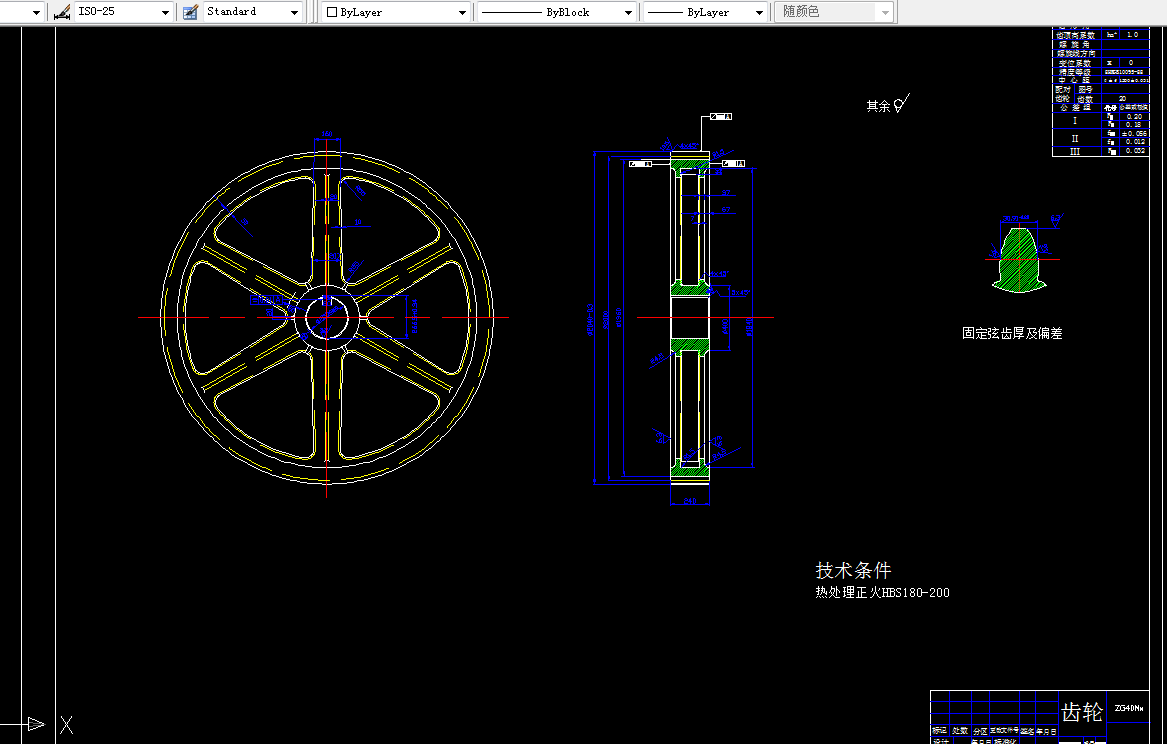Select the 其余 text annotation
Viewport: 1167px width, 744px height.
tap(878, 106)
